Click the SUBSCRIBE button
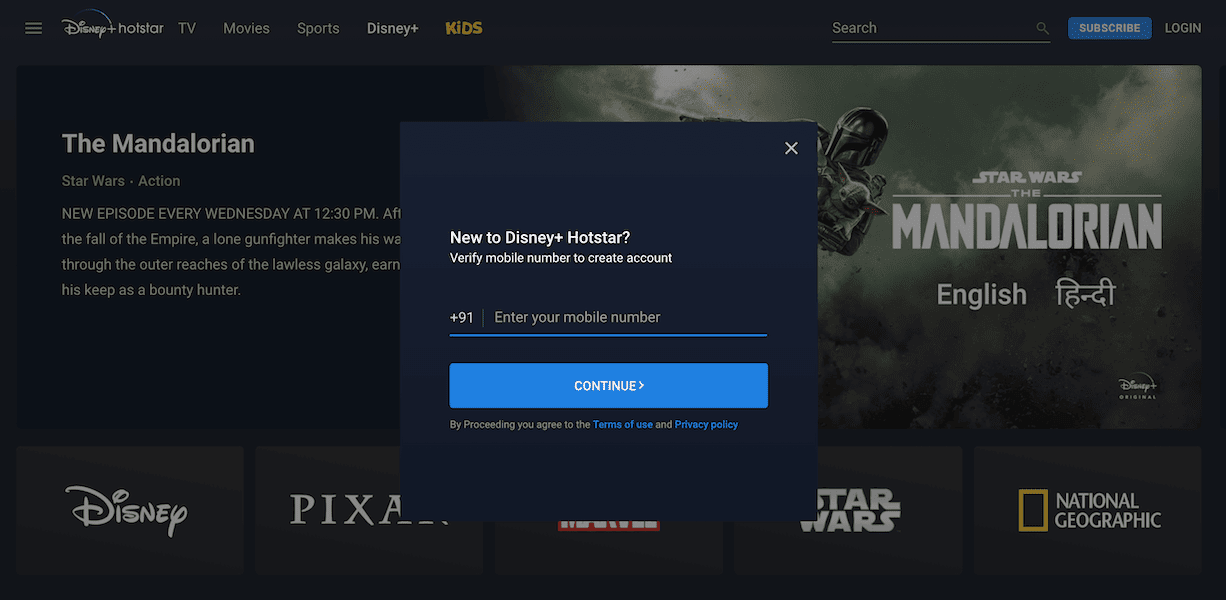Viewport: 1226px width, 600px height. tap(1109, 28)
